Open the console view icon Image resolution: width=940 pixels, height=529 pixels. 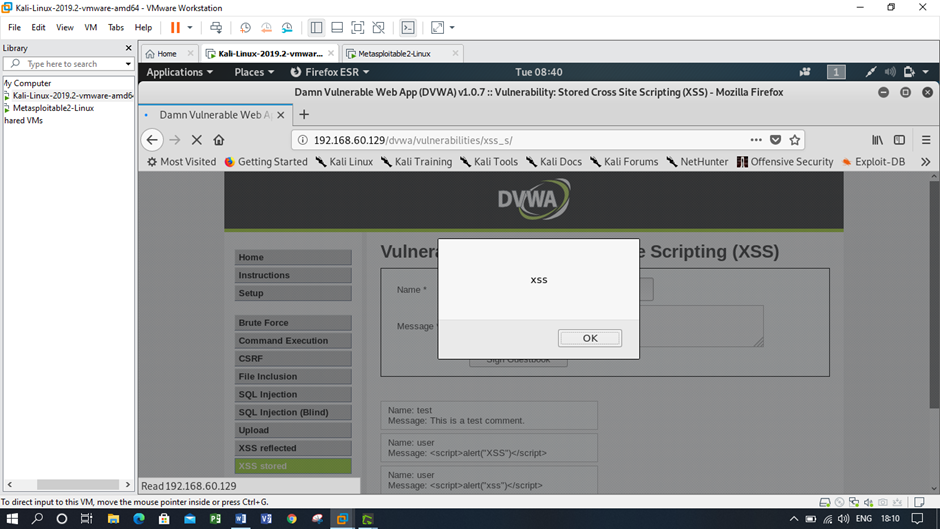(x=408, y=28)
